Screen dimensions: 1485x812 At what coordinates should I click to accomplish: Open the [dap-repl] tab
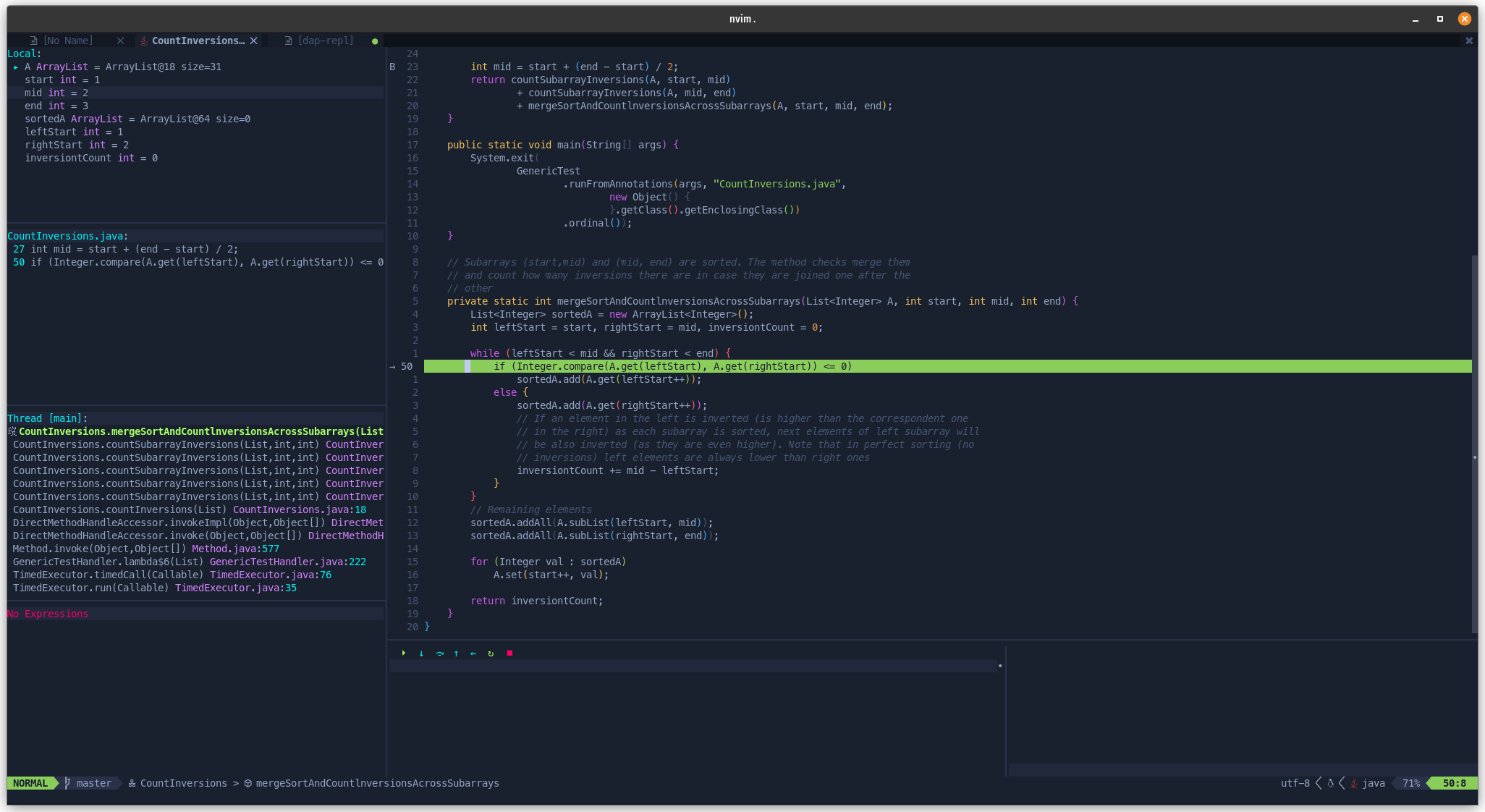coord(325,41)
